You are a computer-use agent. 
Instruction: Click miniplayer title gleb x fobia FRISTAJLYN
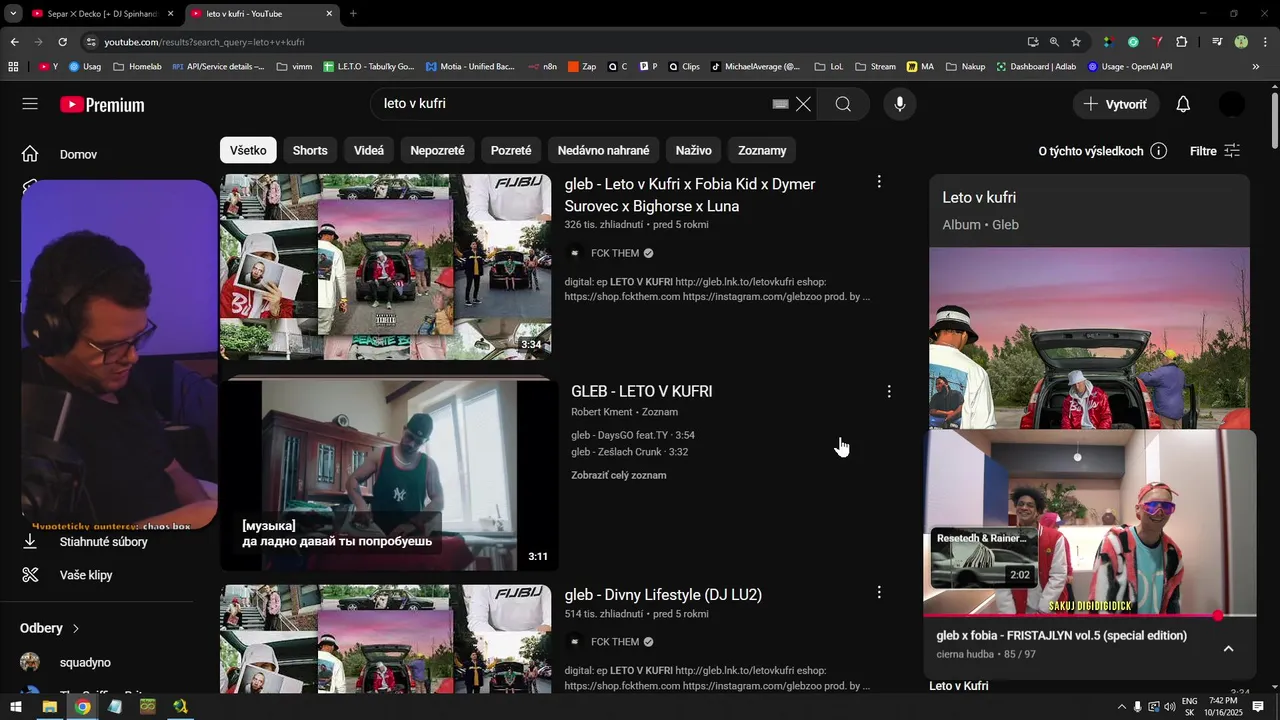click(1061, 635)
